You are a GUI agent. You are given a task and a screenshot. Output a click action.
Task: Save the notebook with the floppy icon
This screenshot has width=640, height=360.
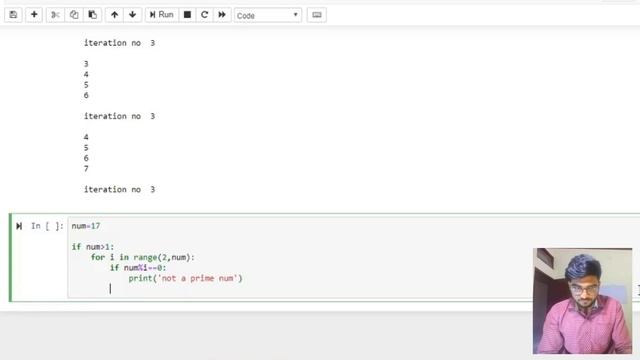tap(13, 15)
